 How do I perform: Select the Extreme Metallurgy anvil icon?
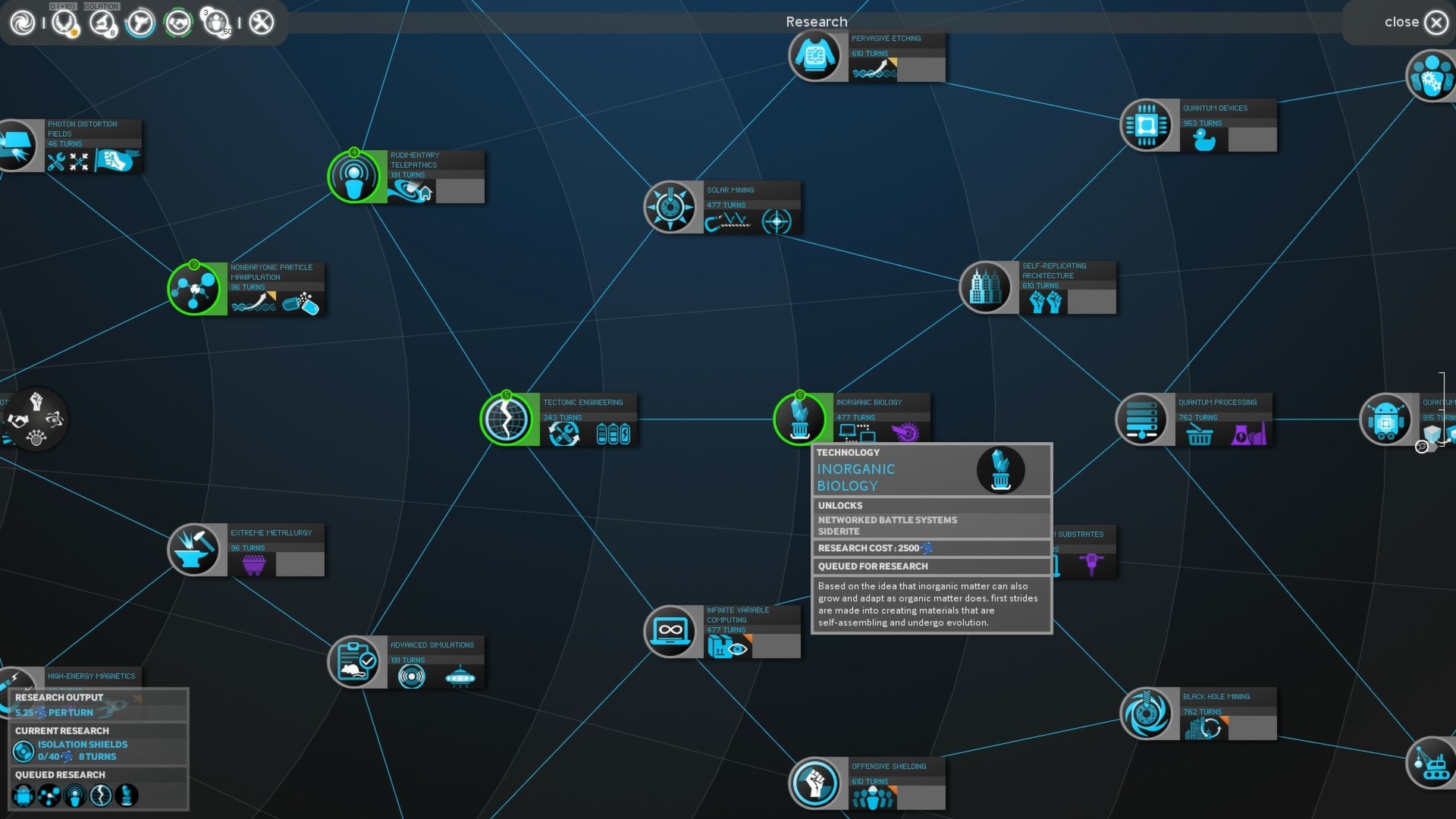196,549
